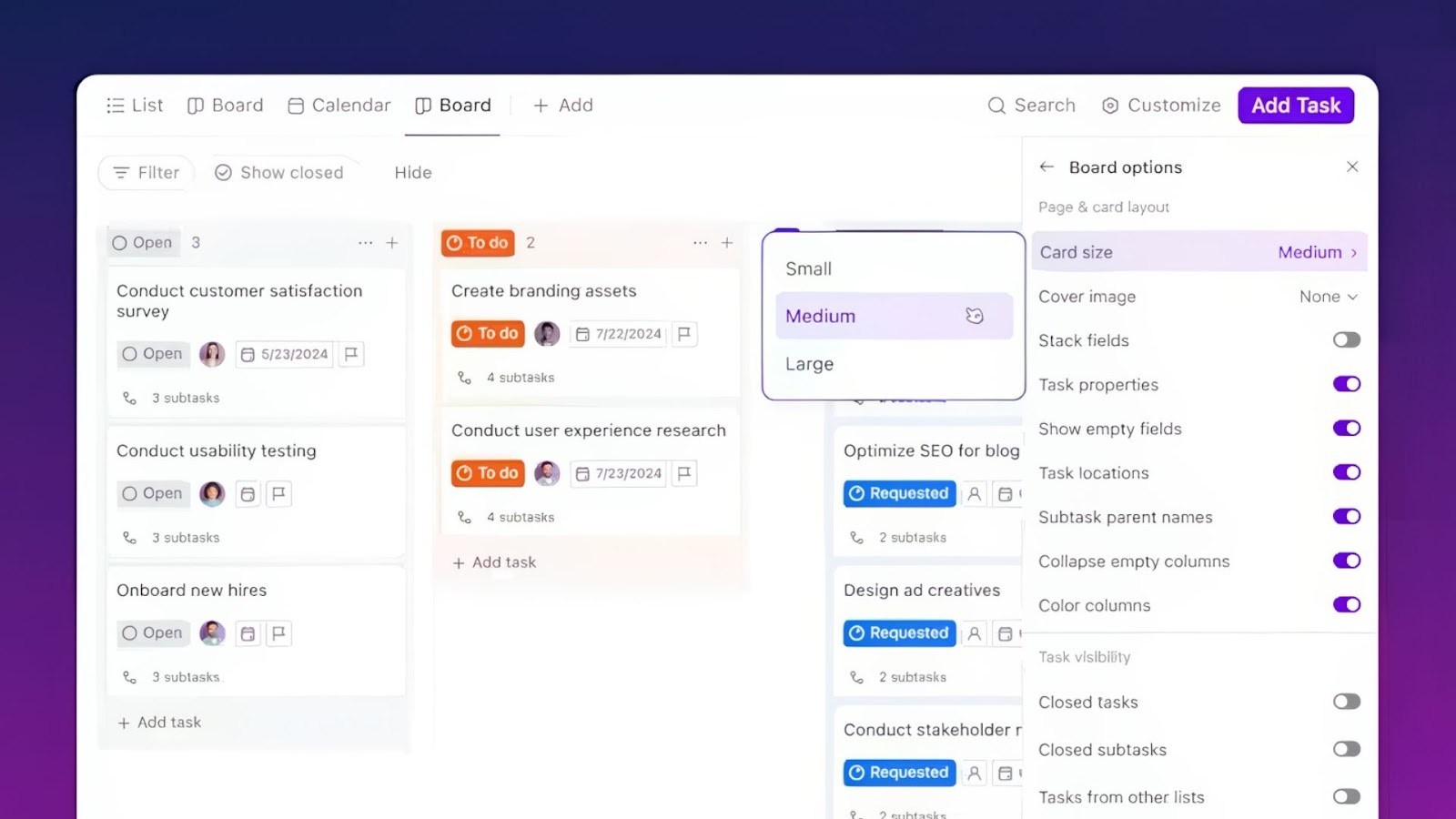Click the subtasks icon on Conduct usability testing
Screen dimensions: 1456x819
pos(129,537)
